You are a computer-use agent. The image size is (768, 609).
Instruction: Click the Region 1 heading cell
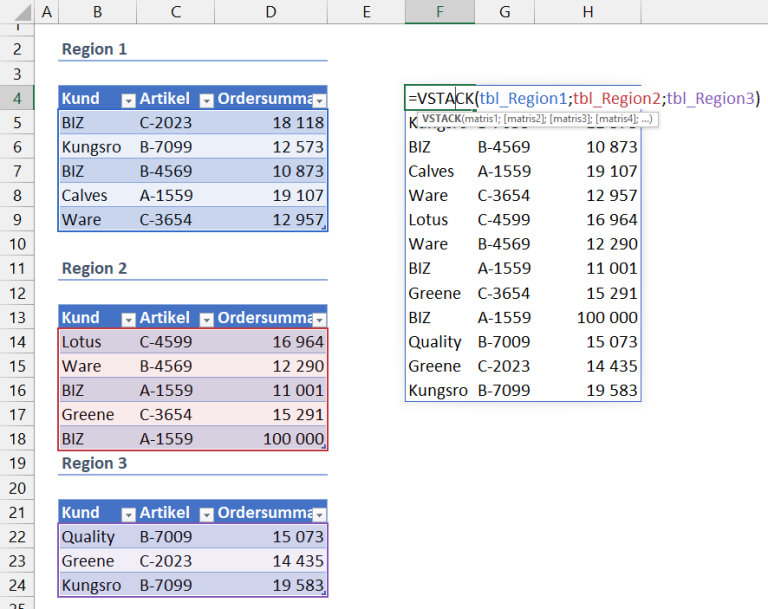coord(94,49)
